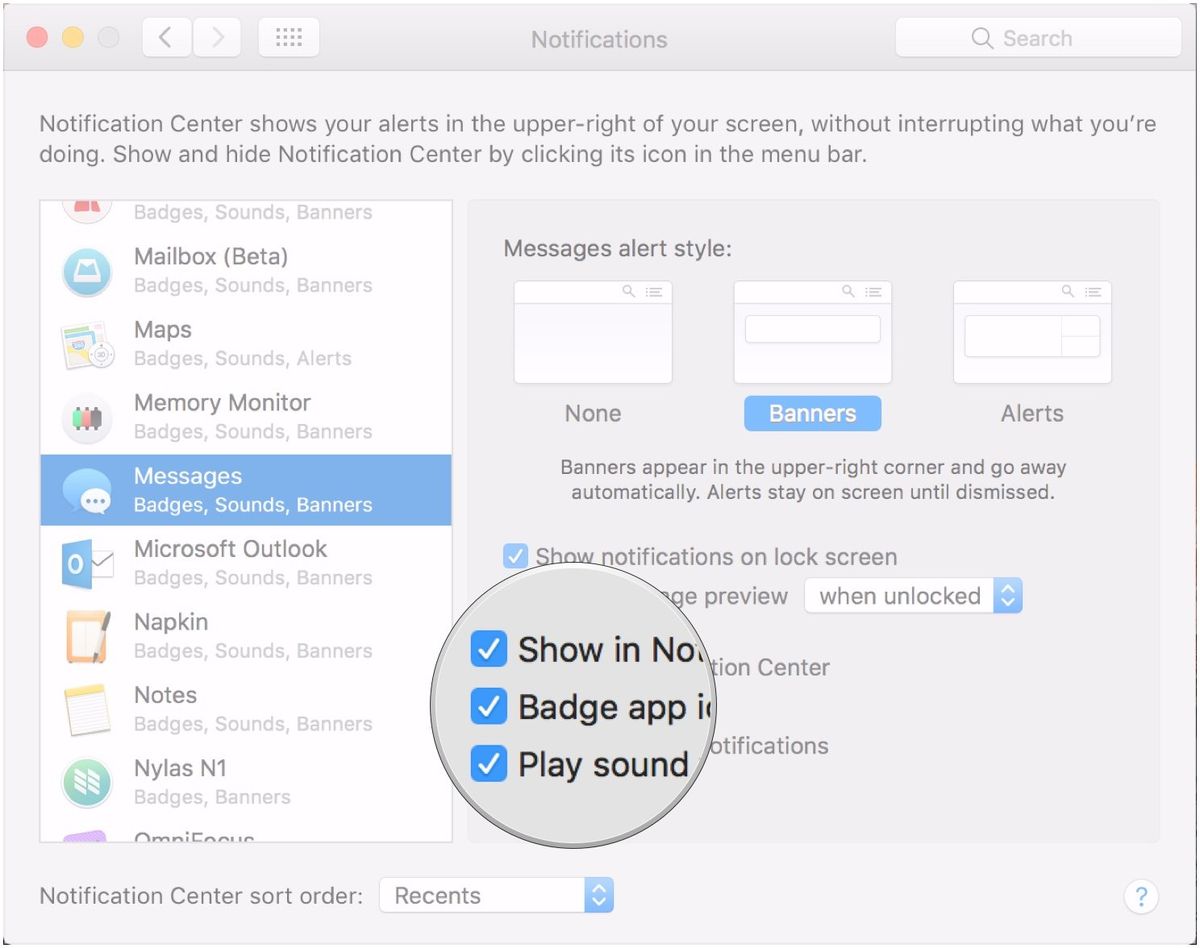
Task: Click the Memory Monitor app icon
Action: [87, 416]
